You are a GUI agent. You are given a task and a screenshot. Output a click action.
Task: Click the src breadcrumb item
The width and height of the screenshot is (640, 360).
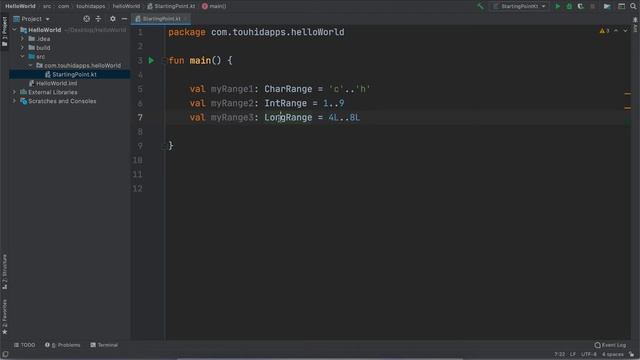(47, 6)
